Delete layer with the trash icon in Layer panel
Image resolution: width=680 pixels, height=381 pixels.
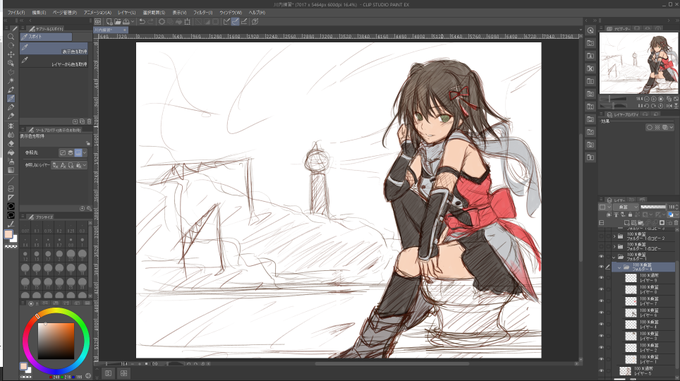pos(676,223)
